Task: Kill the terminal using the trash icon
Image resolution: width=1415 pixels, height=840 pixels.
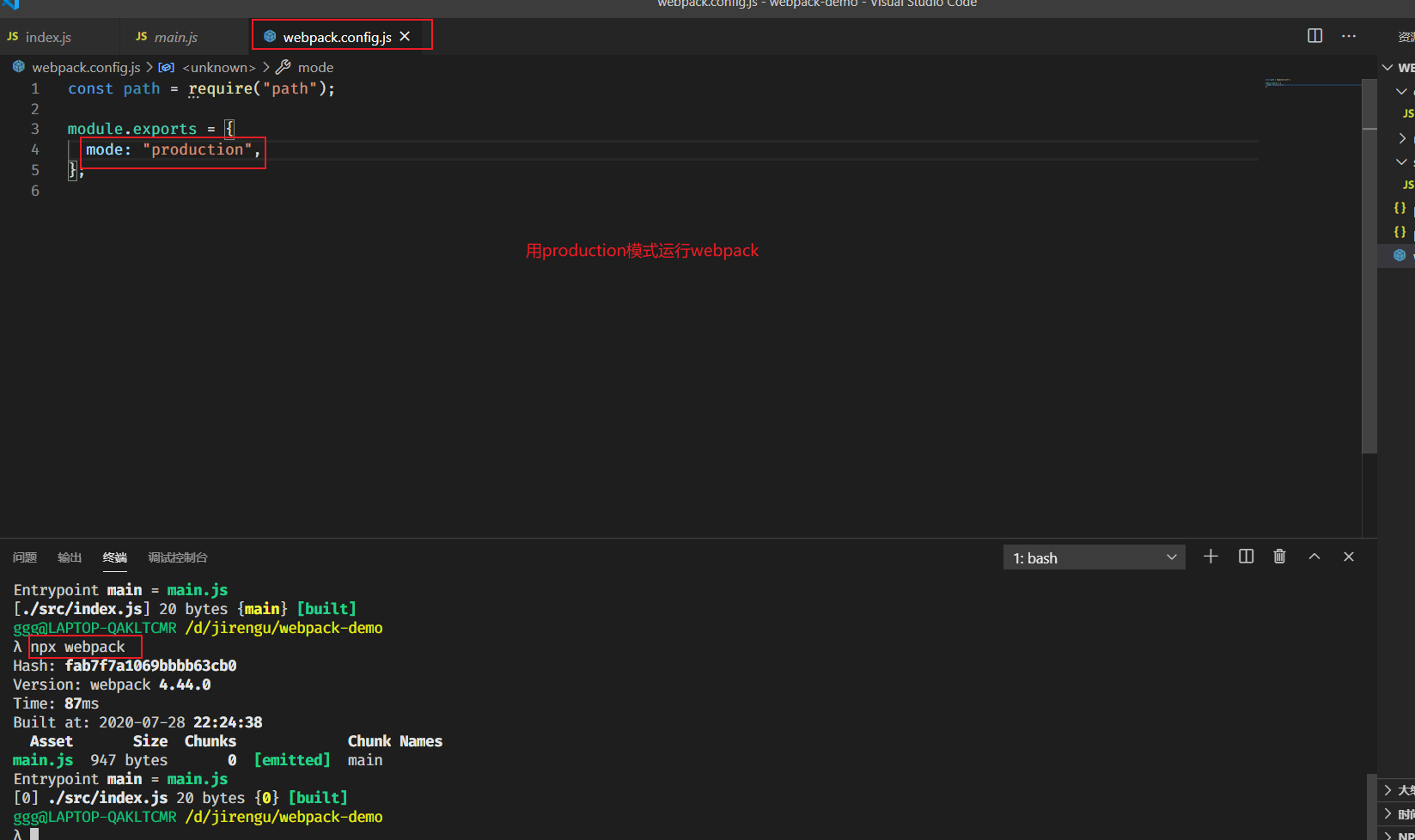Action: pyautogui.click(x=1279, y=557)
